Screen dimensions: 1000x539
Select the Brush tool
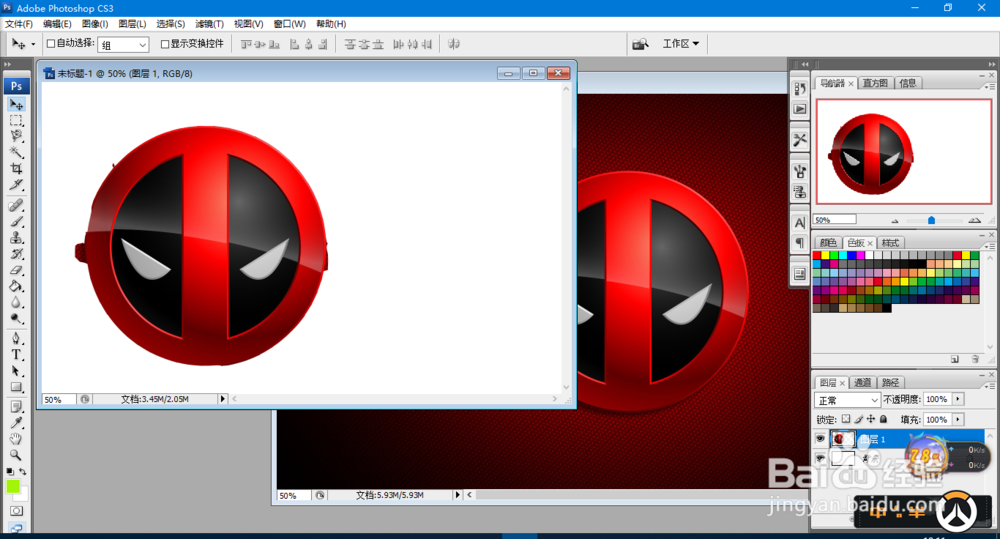click(17, 221)
